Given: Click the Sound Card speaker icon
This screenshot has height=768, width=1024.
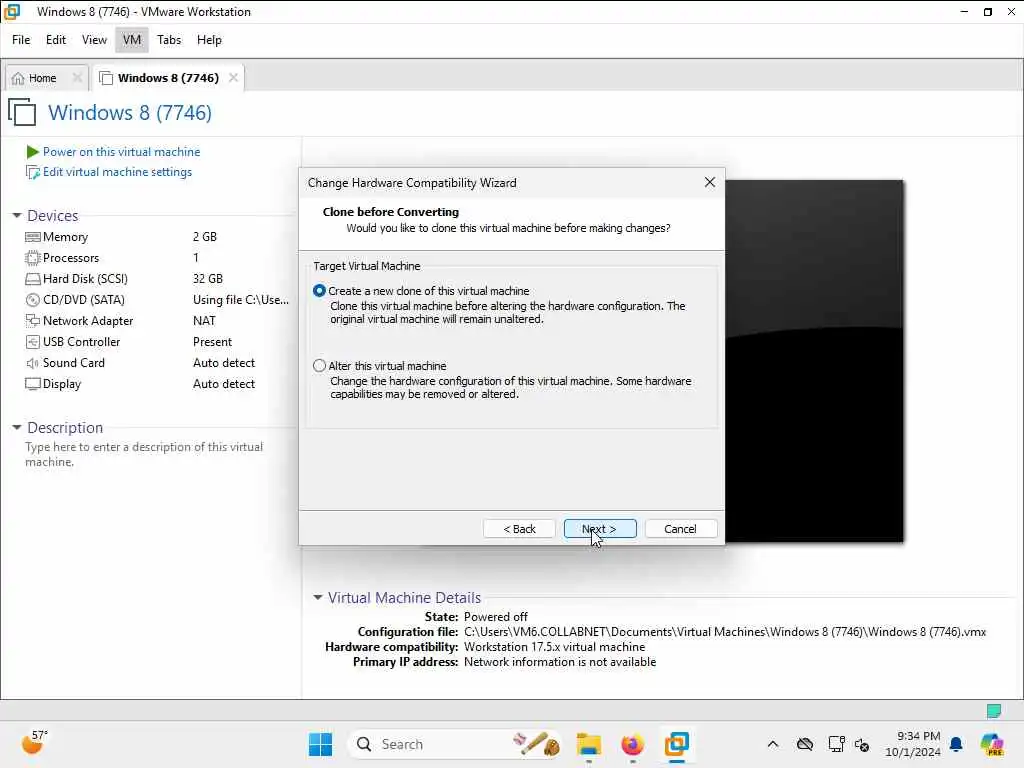Looking at the screenshot, I should coord(33,363).
